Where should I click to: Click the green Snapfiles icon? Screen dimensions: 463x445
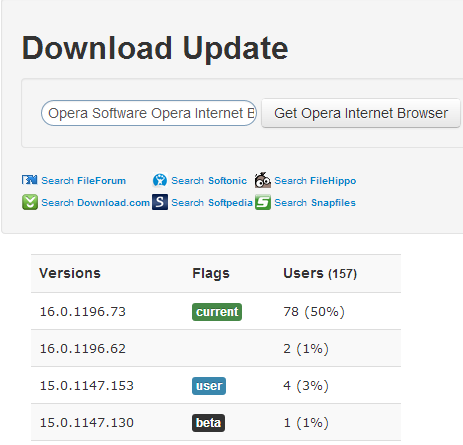263,202
